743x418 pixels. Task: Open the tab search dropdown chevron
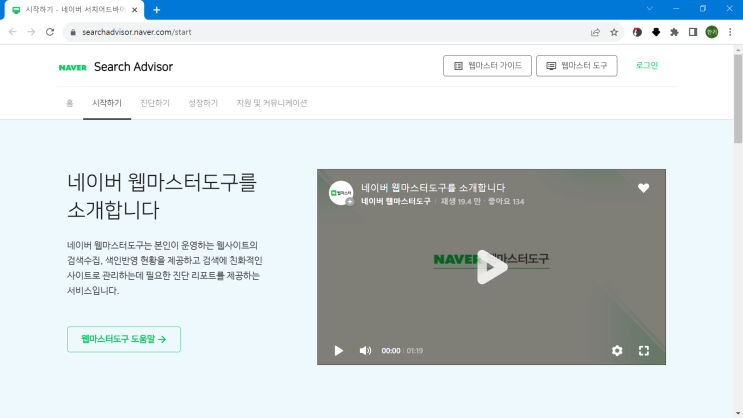click(x=650, y=9)
